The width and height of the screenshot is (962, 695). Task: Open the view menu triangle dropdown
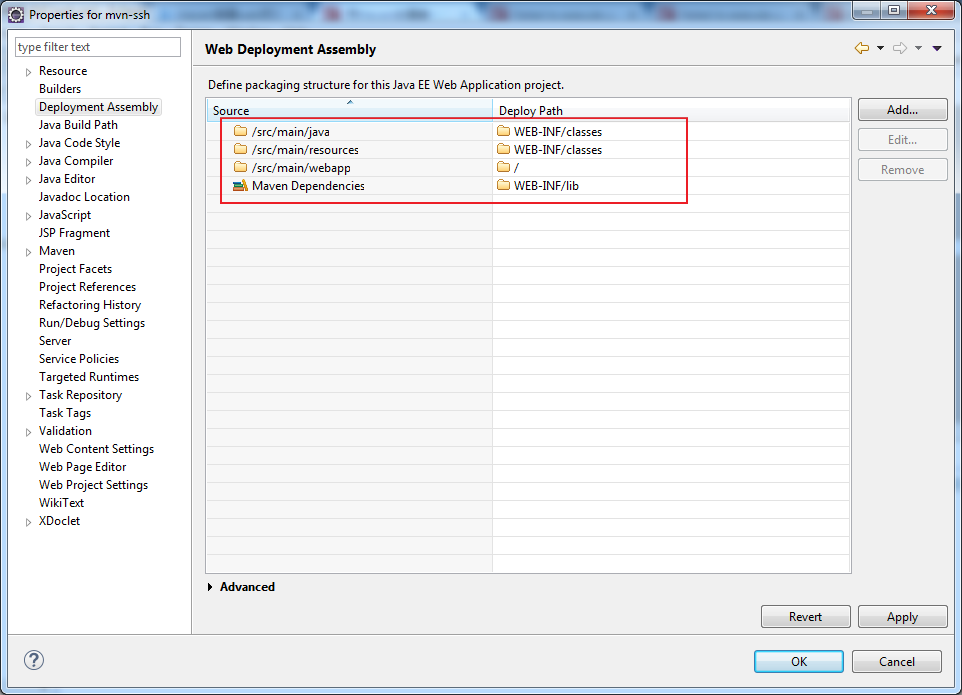tap(937, 48)
